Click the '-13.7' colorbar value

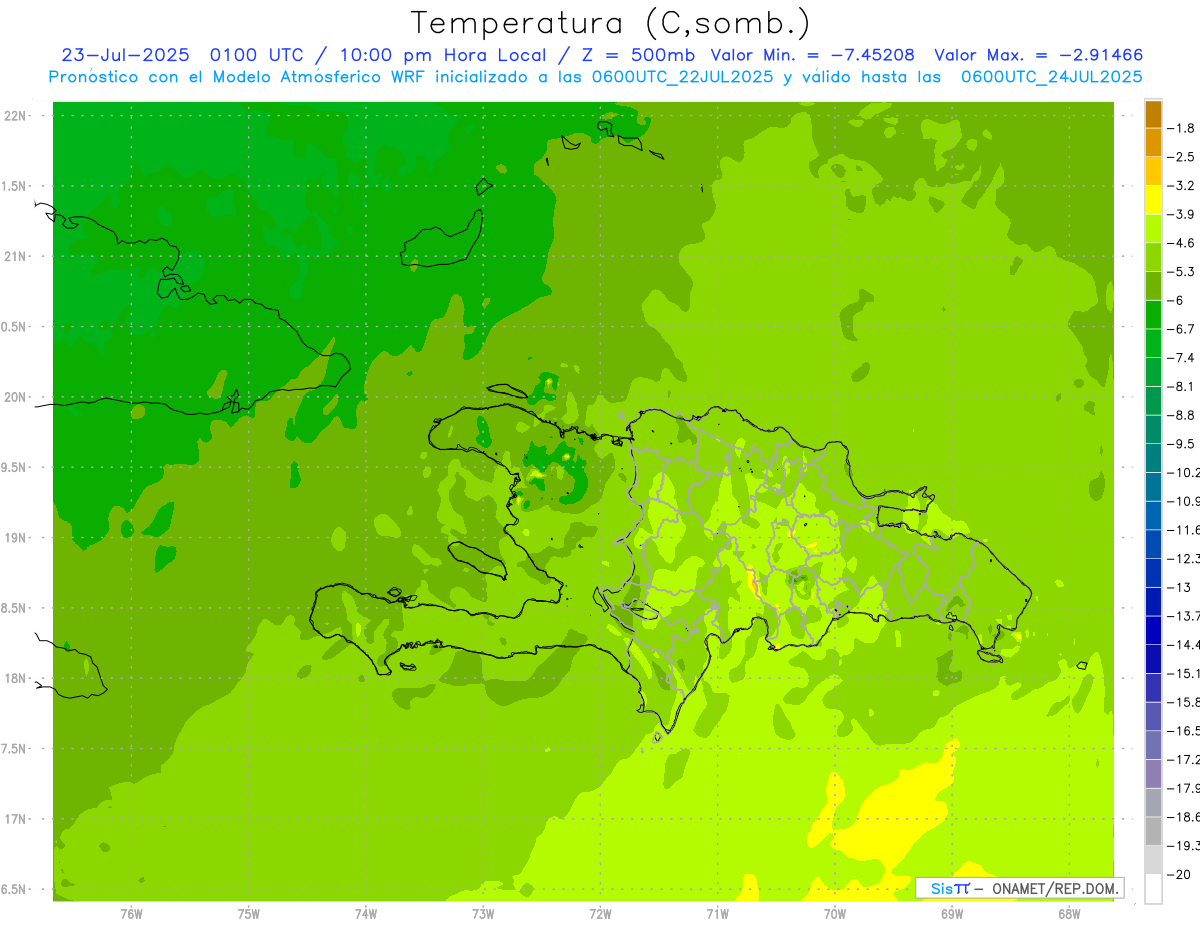[x=1184, y=616]
